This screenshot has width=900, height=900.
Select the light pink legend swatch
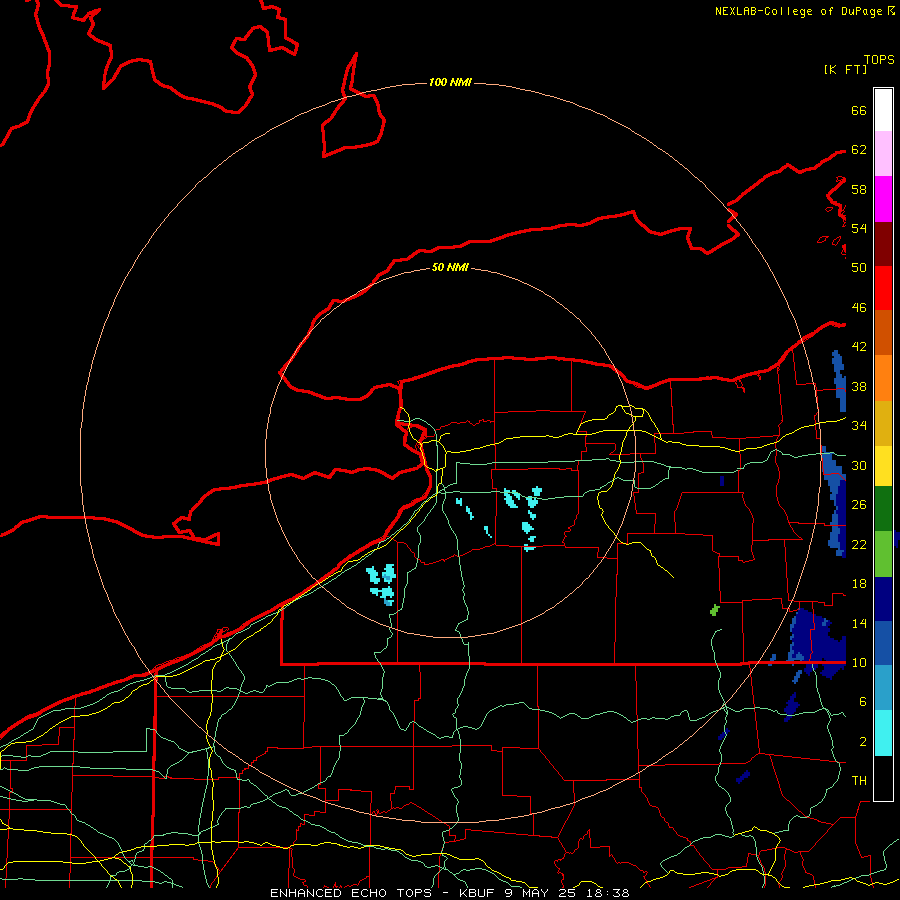click(x=883, y=154)
